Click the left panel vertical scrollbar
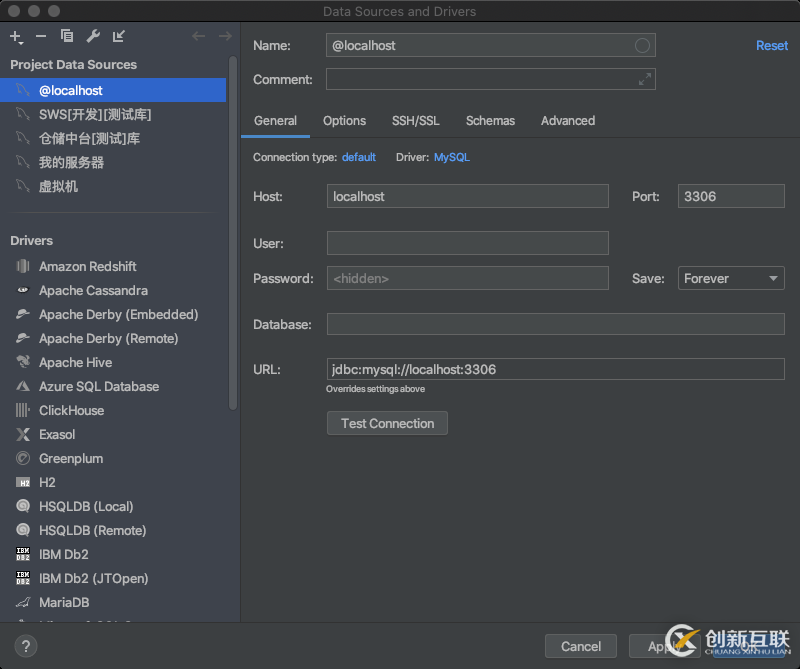This screenshot has height=669, width=800. coord(233,233)
